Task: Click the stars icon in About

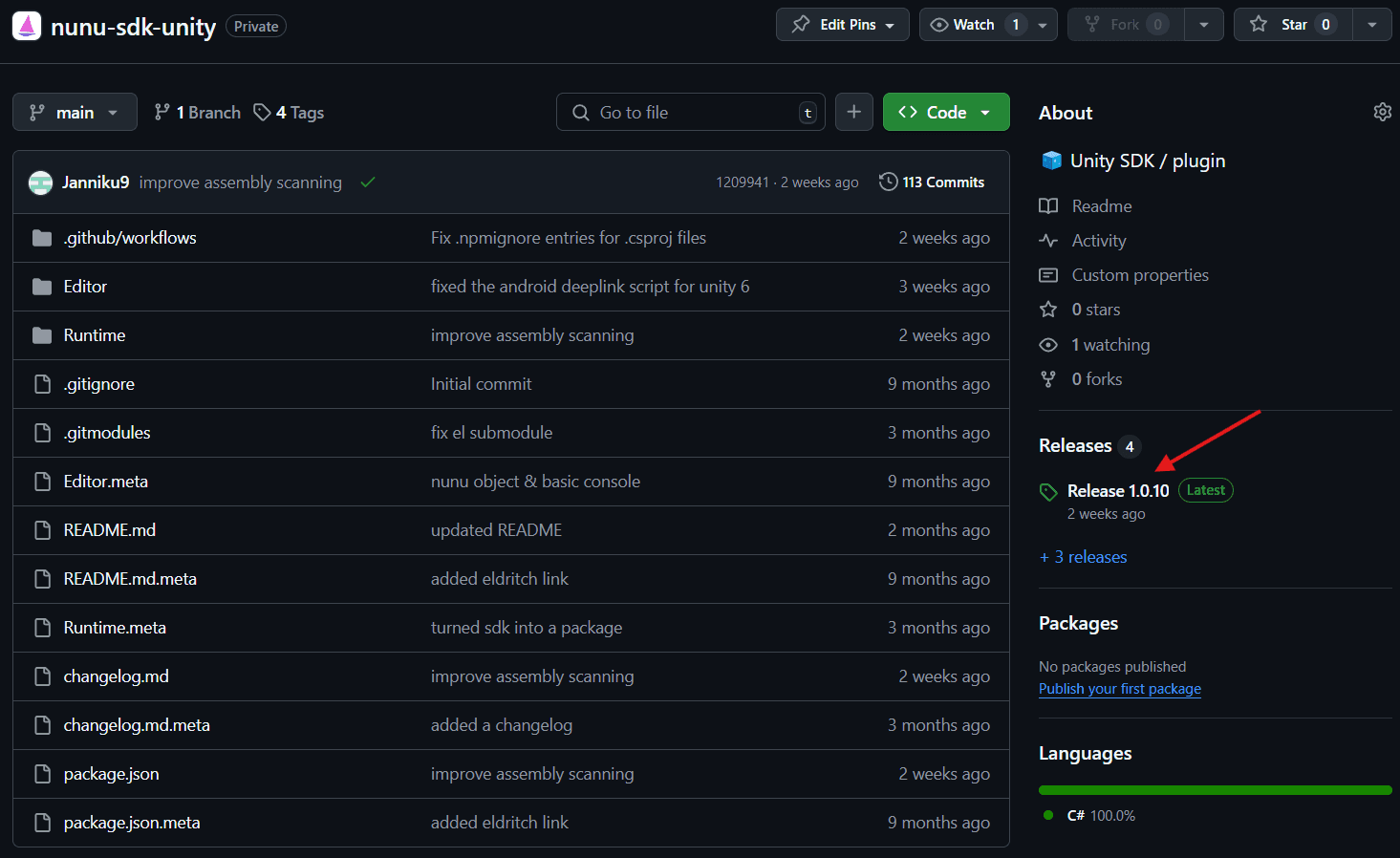Action: pos(1048,310)
